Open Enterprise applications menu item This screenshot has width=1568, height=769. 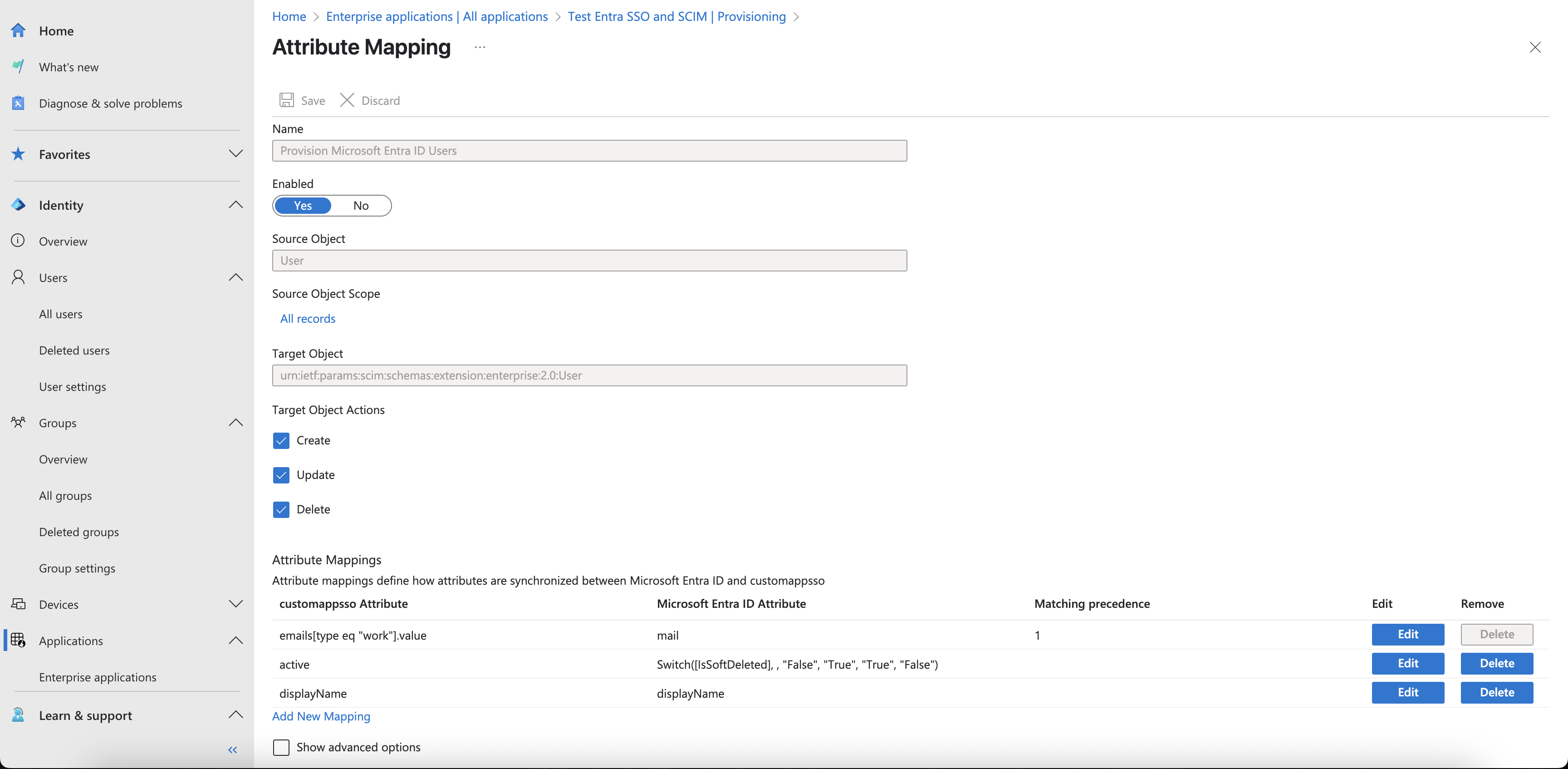click(x=98, y=677)
